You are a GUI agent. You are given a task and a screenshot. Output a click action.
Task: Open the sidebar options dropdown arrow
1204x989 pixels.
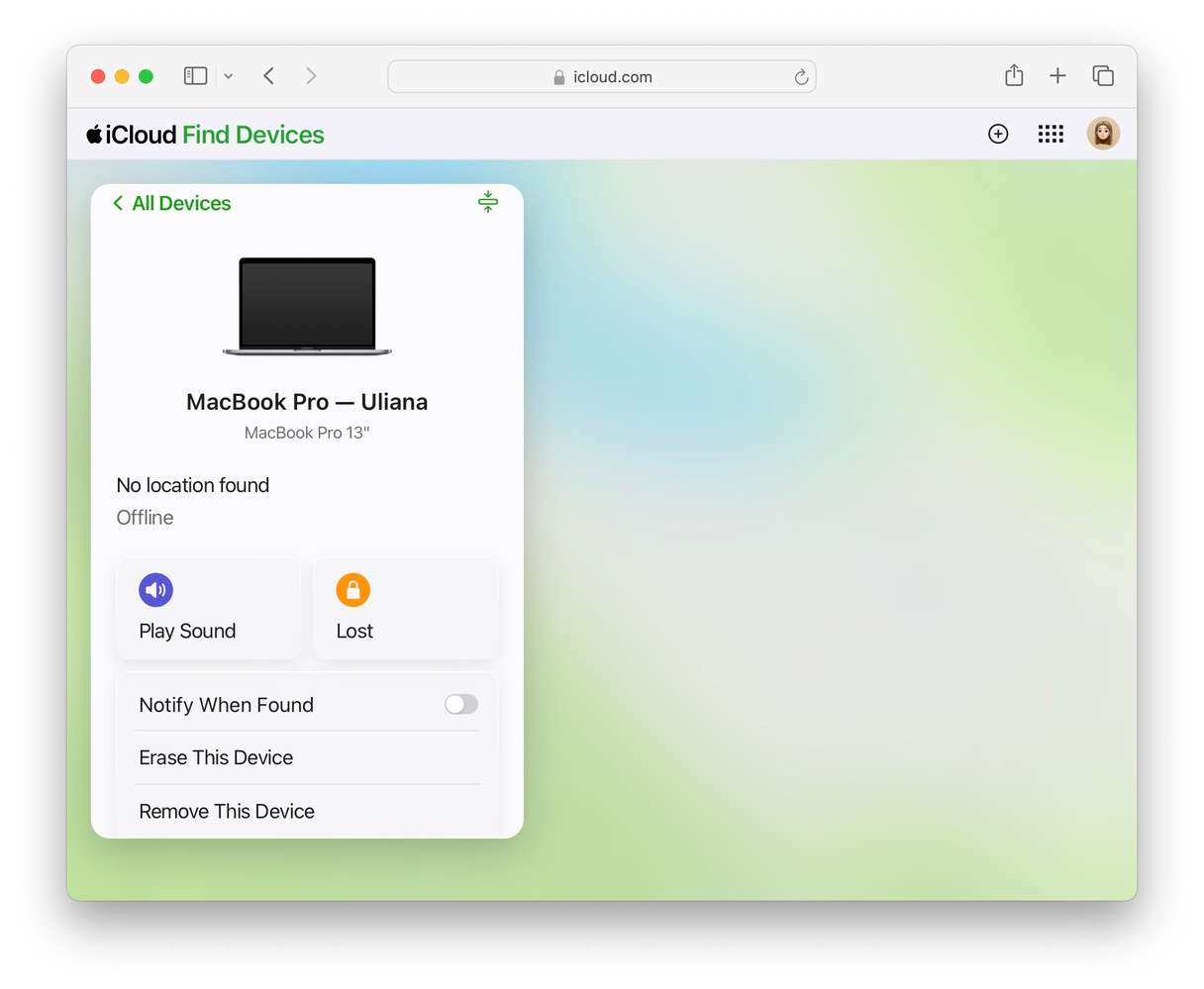tap(229, 76)
